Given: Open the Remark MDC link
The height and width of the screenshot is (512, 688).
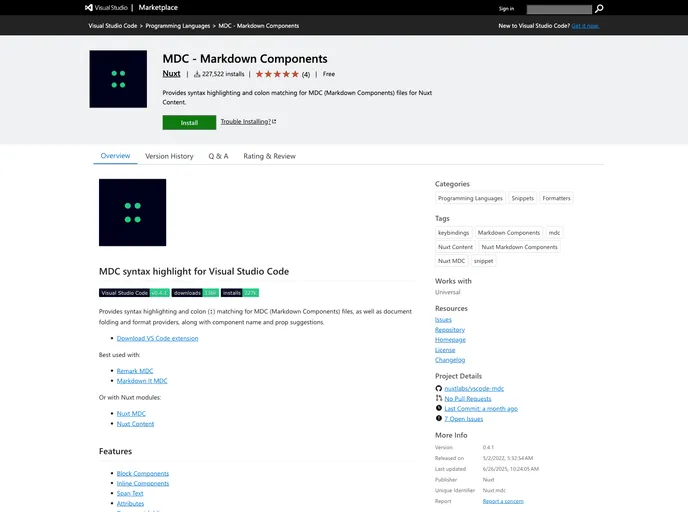Looking at the screenshot, I should pos(135,371).
